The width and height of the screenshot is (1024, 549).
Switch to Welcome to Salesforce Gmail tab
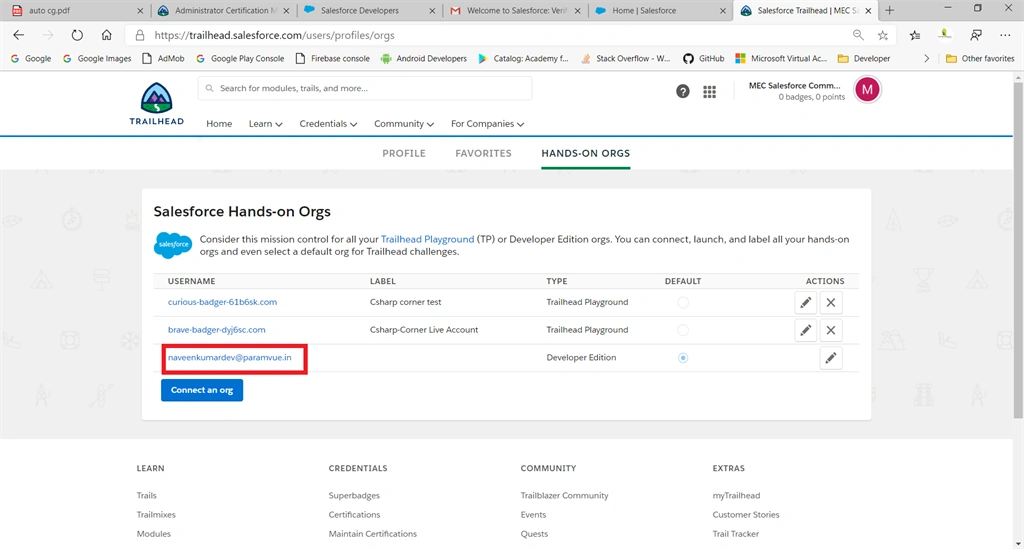coord(515,10)
